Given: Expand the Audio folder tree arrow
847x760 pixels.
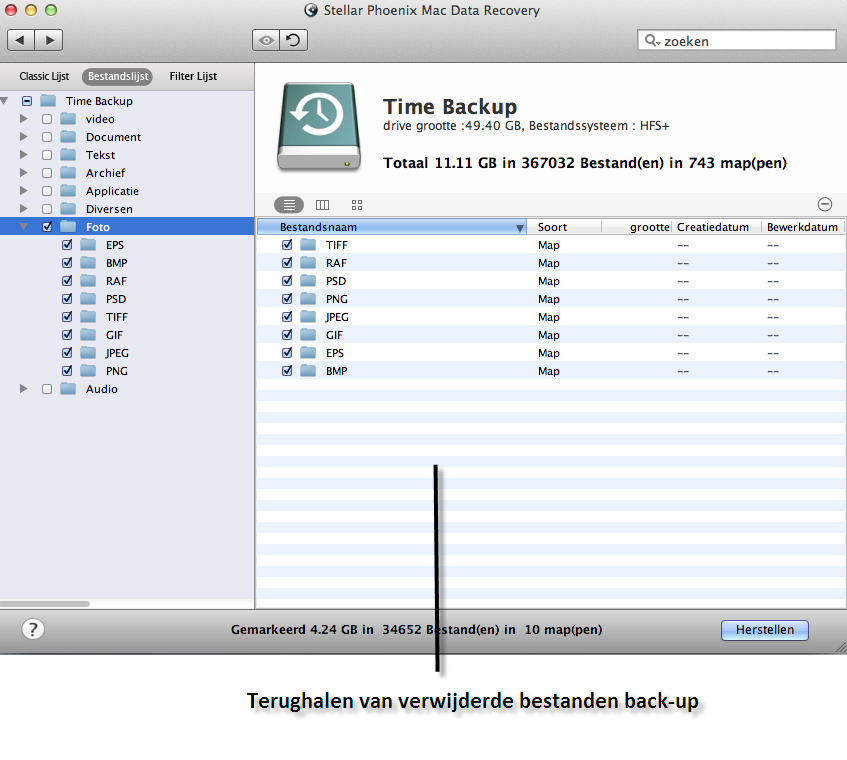Looking at the screenshot, I should pos(23,388).
